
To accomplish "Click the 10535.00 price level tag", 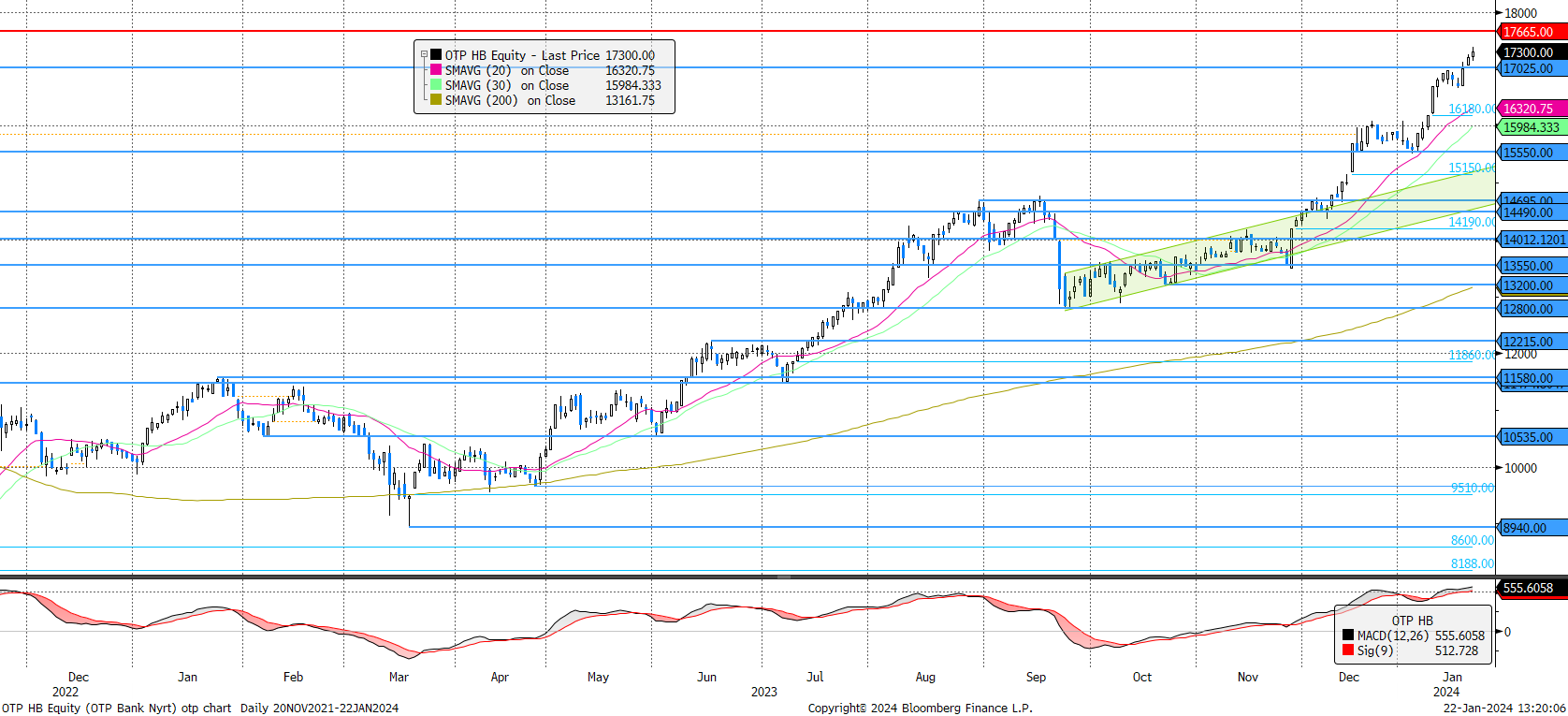I will [1532, 437].
